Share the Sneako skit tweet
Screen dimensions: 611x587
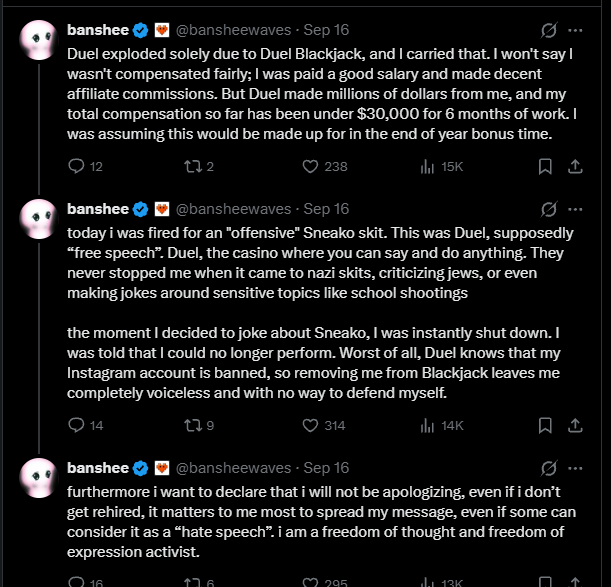pos(575,425)
